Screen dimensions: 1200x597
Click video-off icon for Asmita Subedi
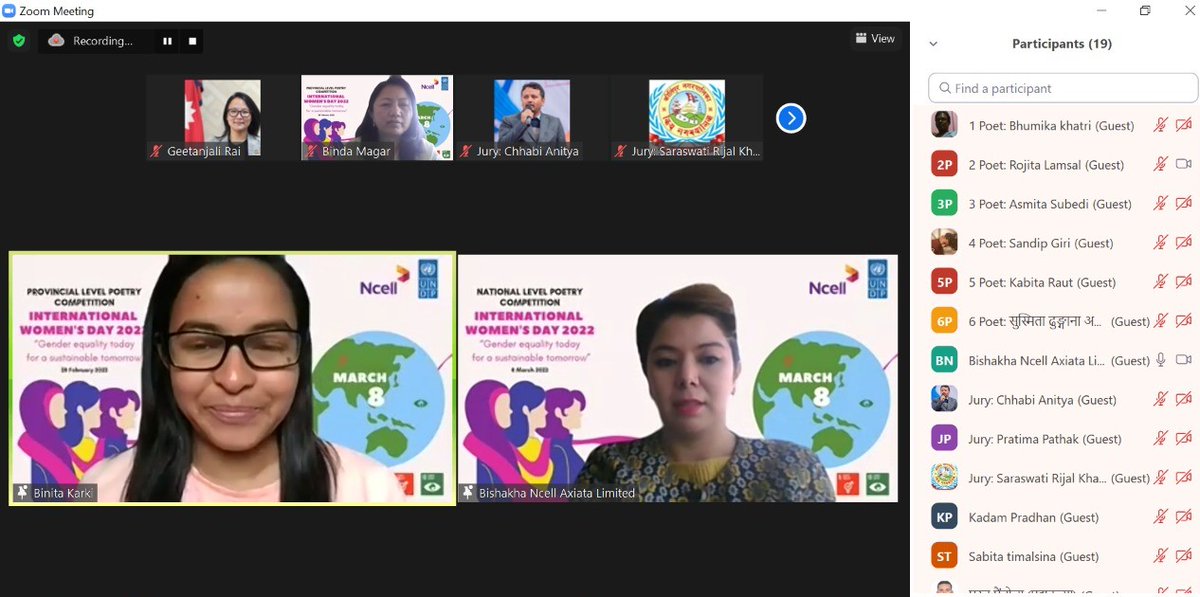pyautogui.click(x=1184, y=203)
